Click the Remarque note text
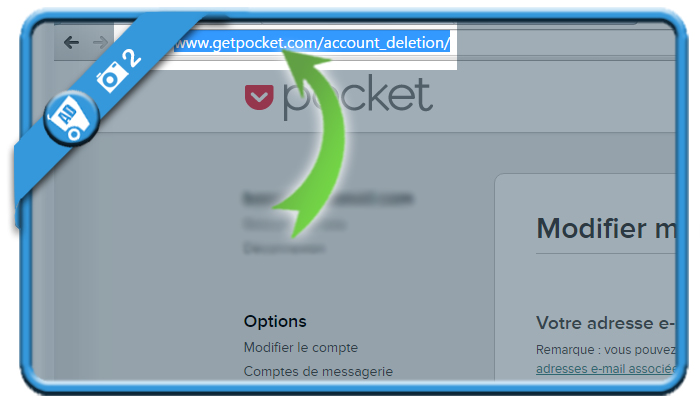The image size is (700, 407). click(606, 349)
